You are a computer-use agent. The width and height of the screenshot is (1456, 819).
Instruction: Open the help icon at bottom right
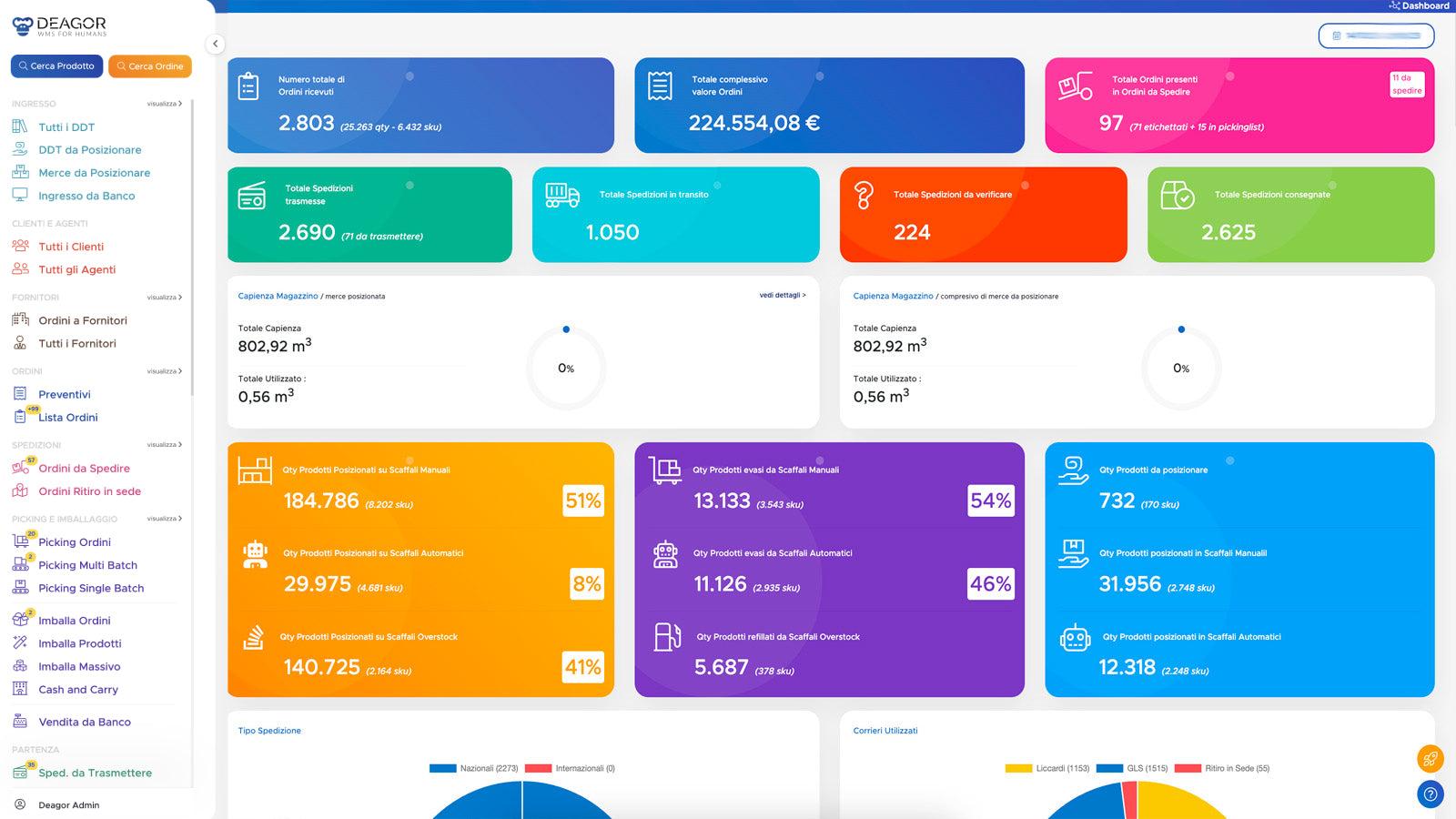pyautogui.click(x=1431, y=794)
